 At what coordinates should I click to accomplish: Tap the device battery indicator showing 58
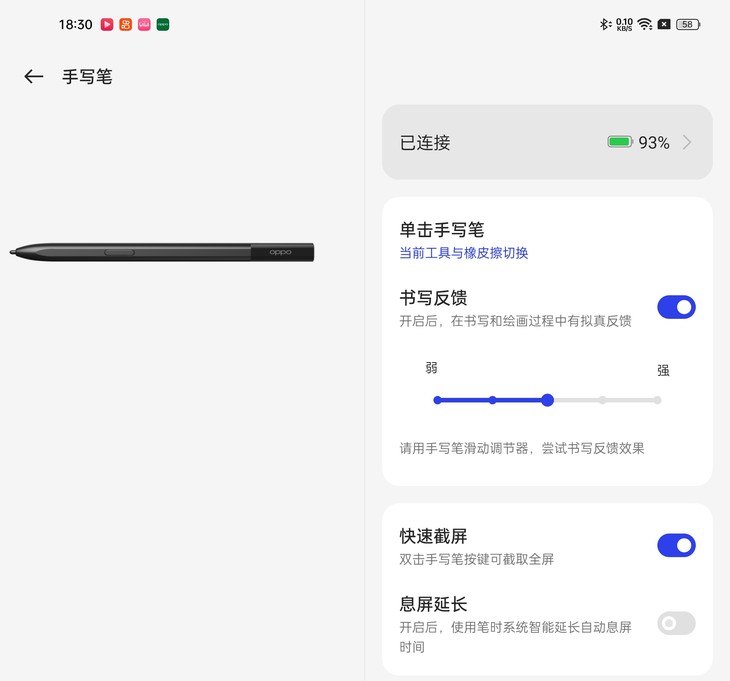click(688, 24)
